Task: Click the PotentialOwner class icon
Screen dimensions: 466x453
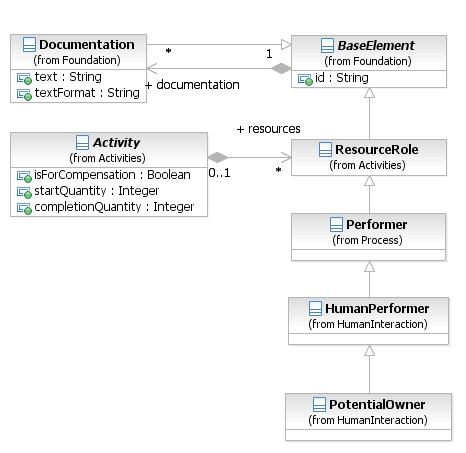Action: point(319,405)
